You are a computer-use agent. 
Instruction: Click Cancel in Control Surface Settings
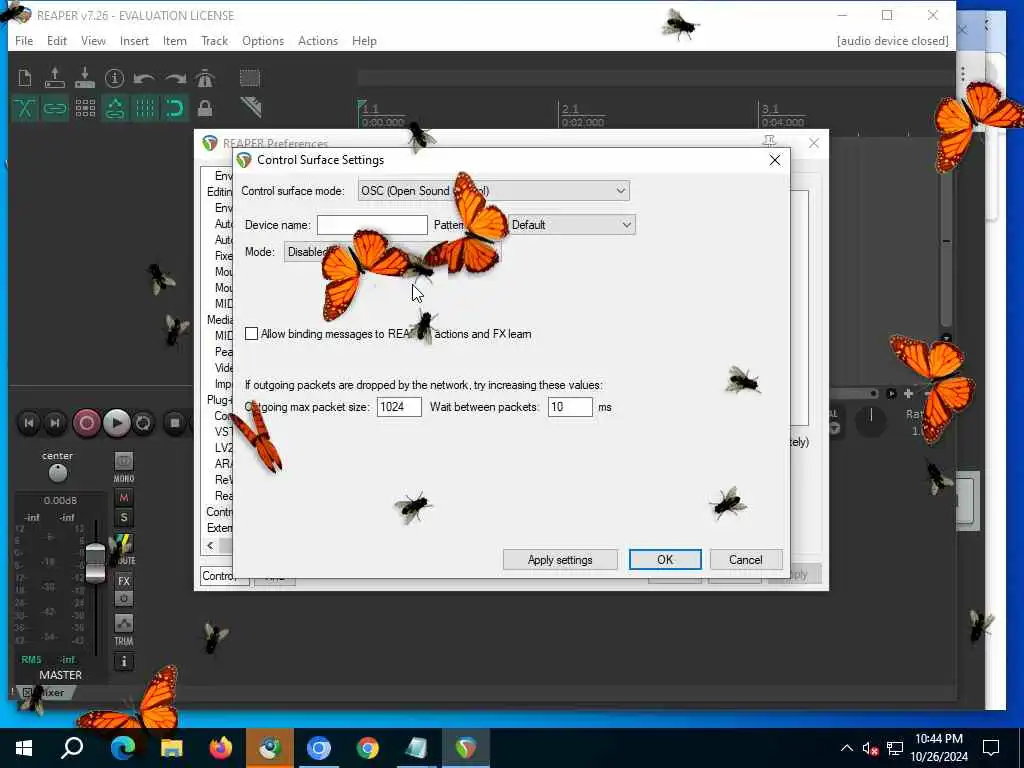(x=745, y=560)
